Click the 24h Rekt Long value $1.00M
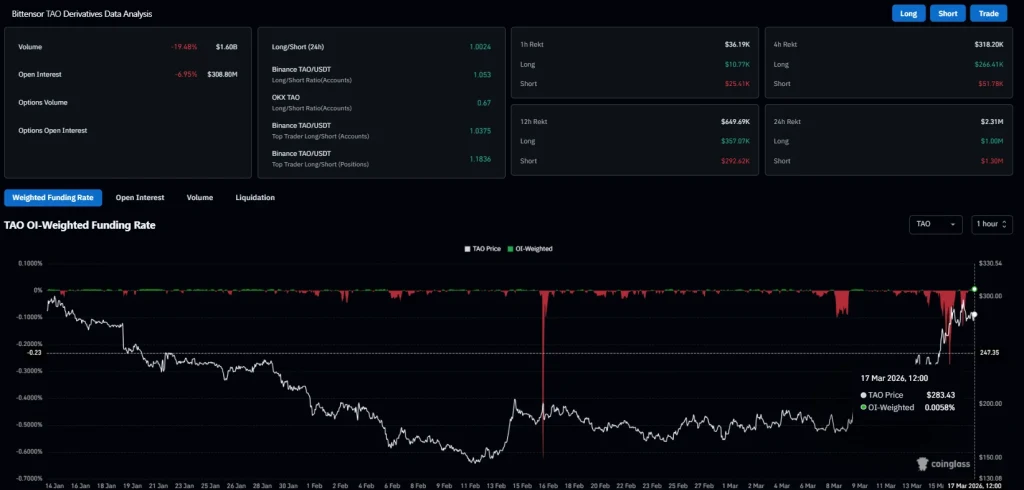Viewport: 1024px width, 490px height. (993, 141)
